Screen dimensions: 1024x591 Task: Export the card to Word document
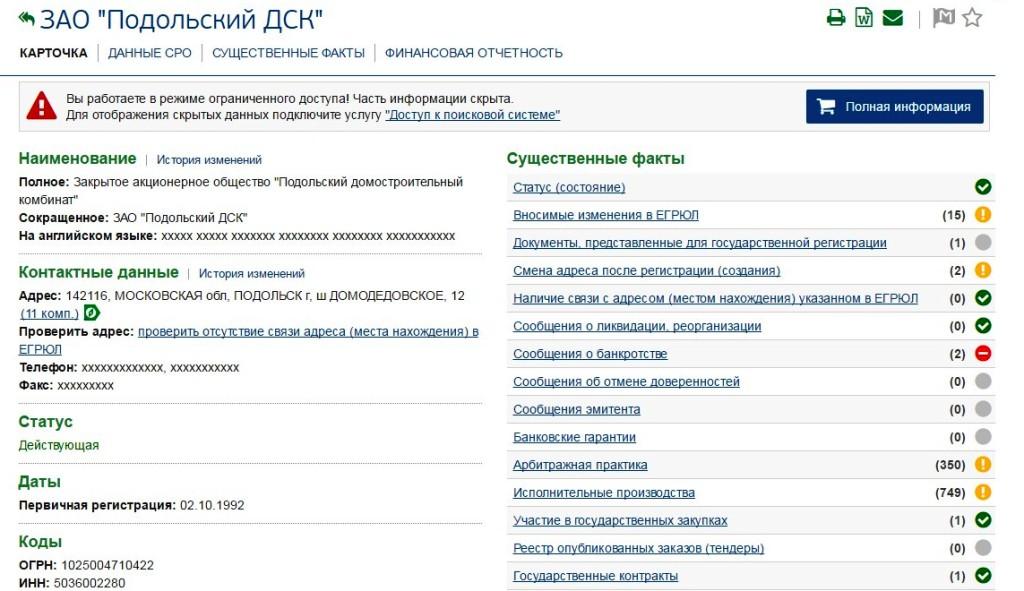(x=863, y=18)
